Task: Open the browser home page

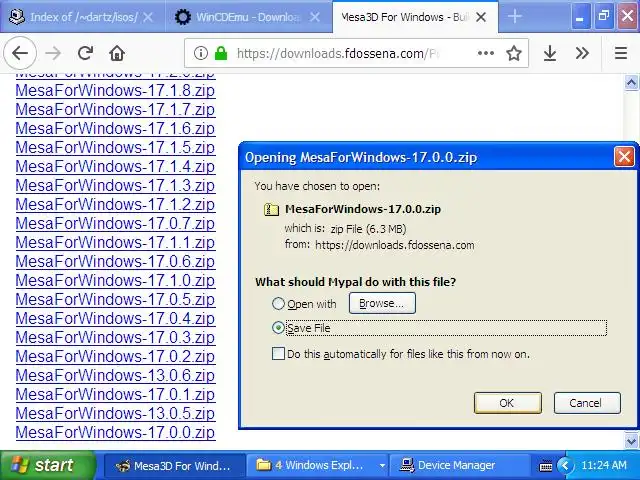Action: coord(117,53)
